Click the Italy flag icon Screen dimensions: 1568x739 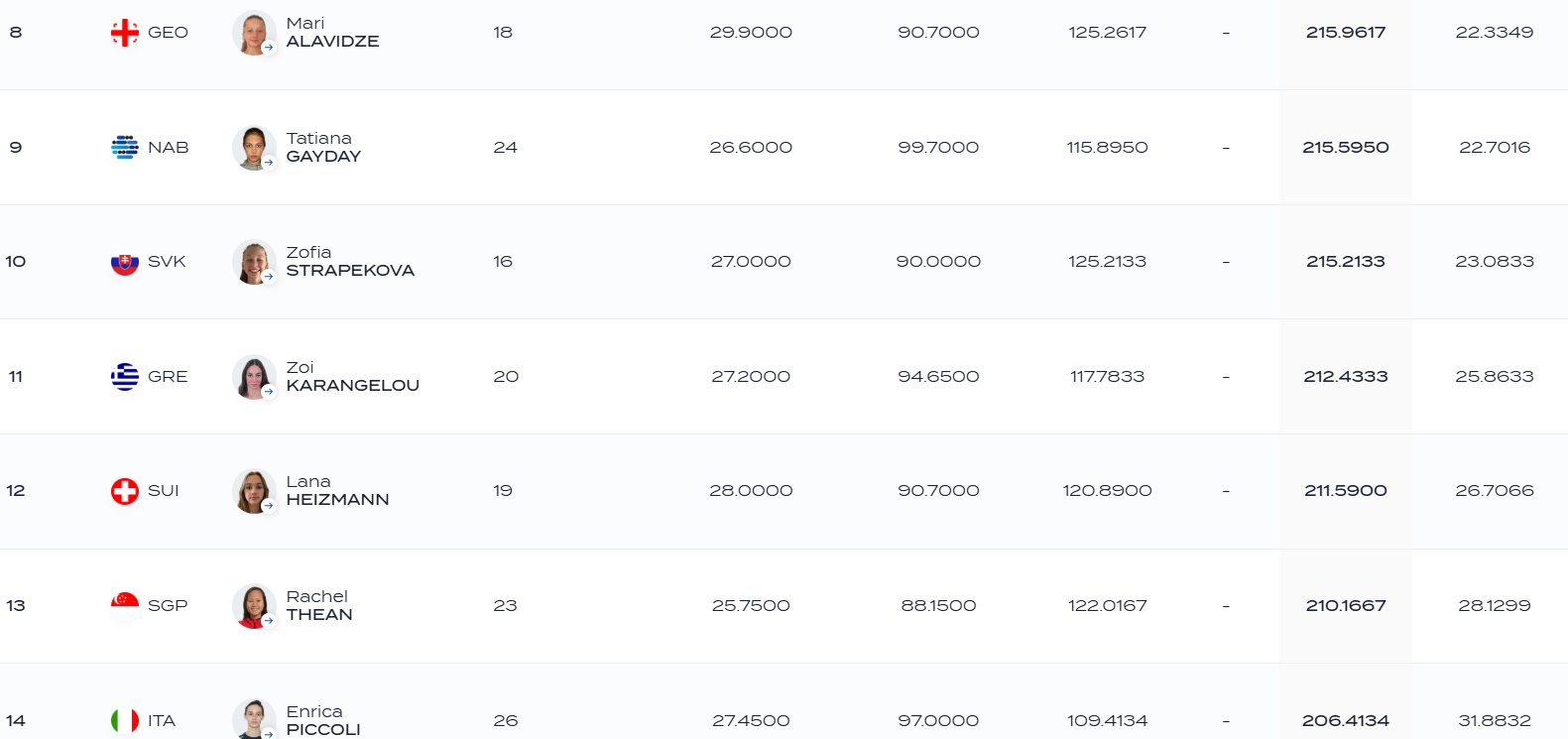125,721
